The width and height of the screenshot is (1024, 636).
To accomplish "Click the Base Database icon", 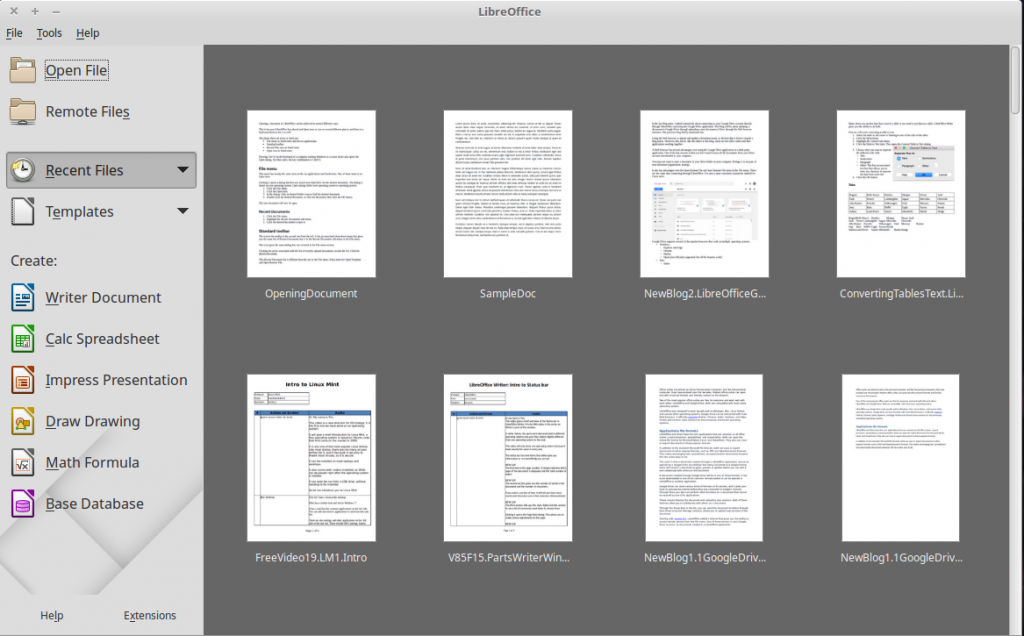I will [23, 503].
